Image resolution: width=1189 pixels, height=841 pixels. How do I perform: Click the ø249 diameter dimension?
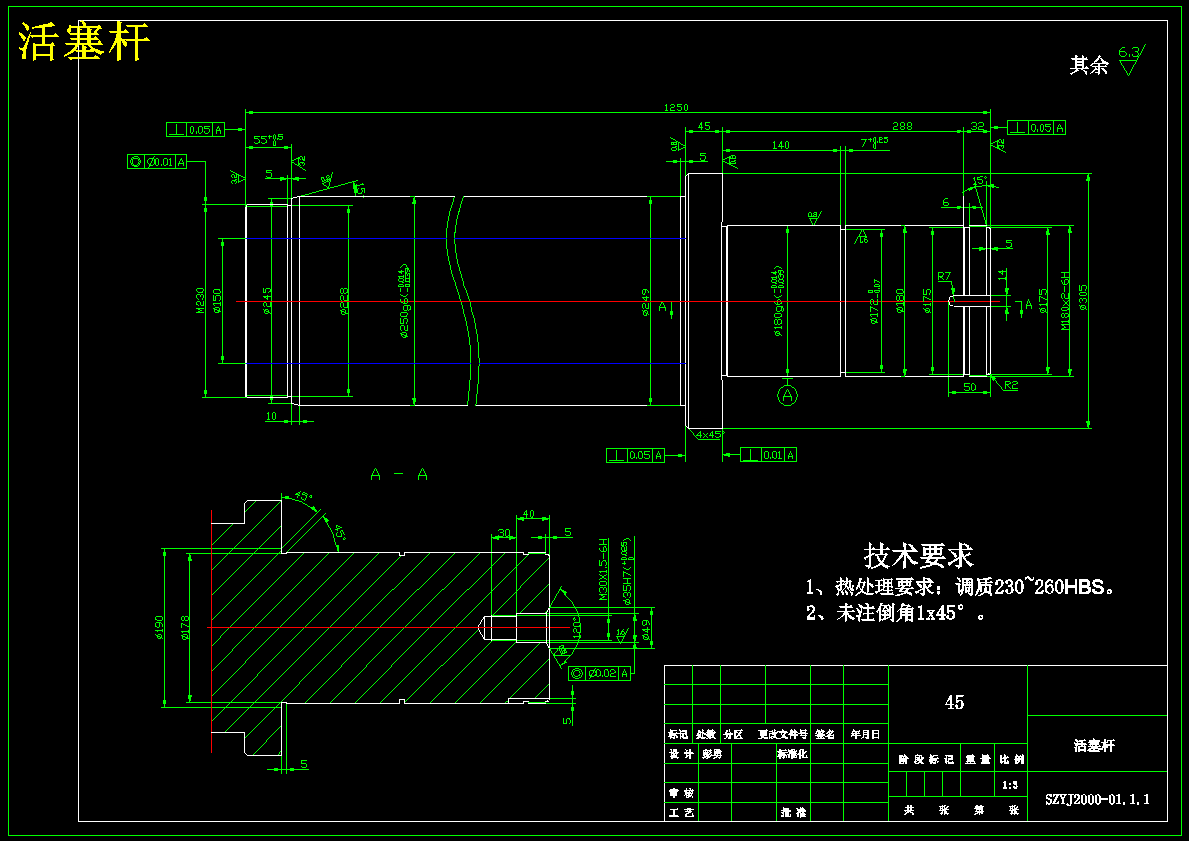point(646,302)
